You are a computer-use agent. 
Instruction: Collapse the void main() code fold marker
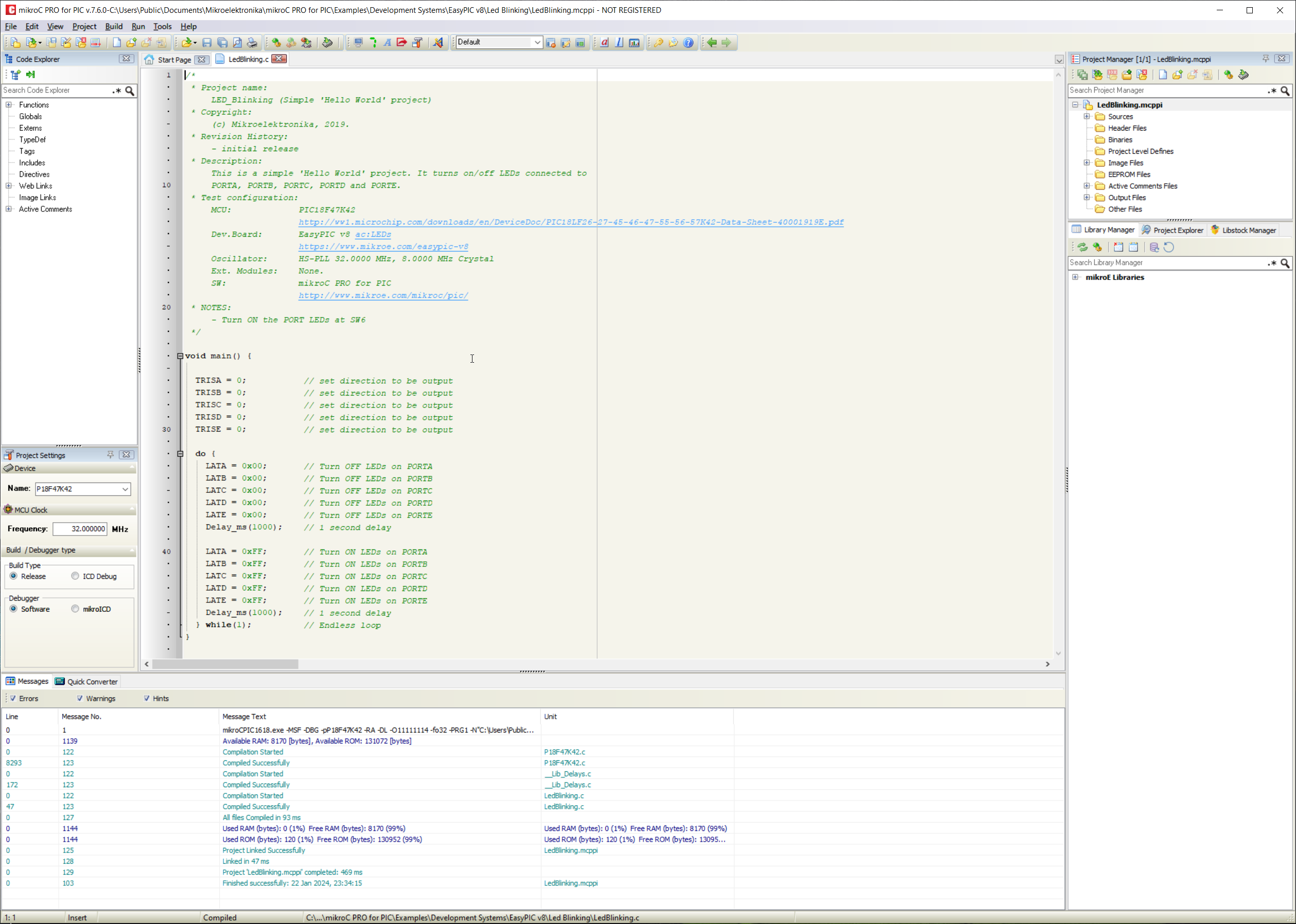coord(181,356)
